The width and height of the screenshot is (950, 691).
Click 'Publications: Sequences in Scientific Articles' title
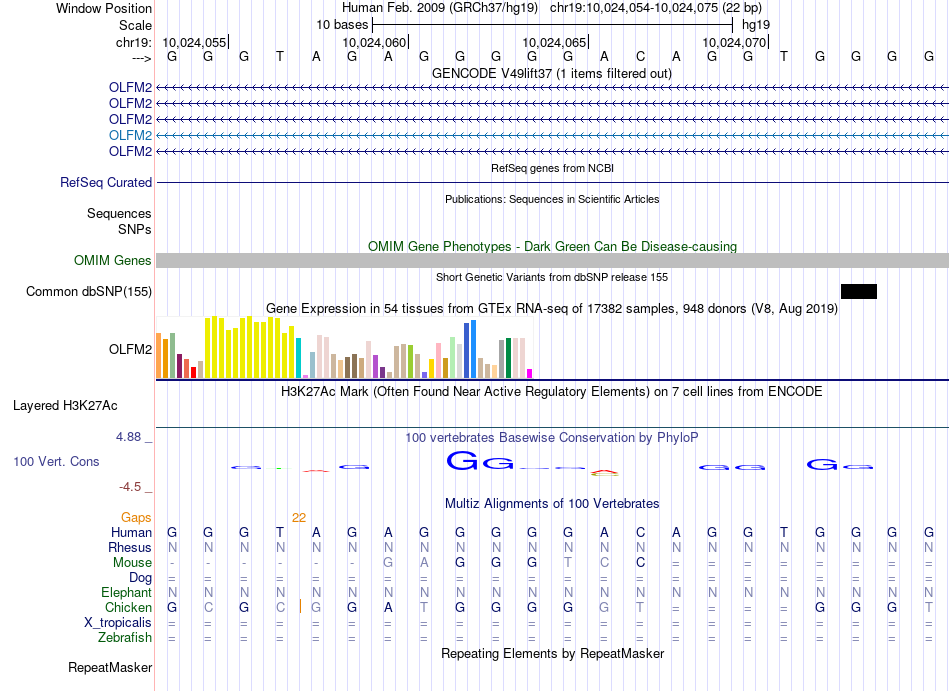(x=552, y=199)
